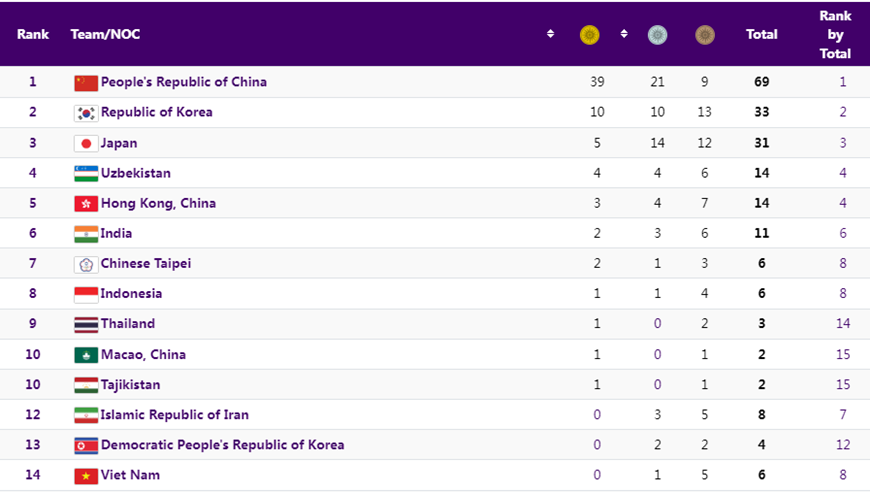Sort by the Total column header
The height and width of the screenshot is (492, 870).
[761, 34]
